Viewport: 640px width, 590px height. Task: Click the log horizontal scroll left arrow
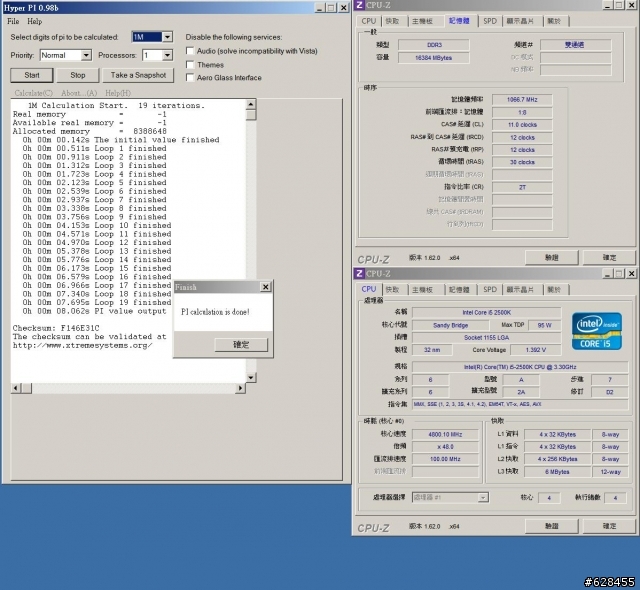[x=16, y=388]
